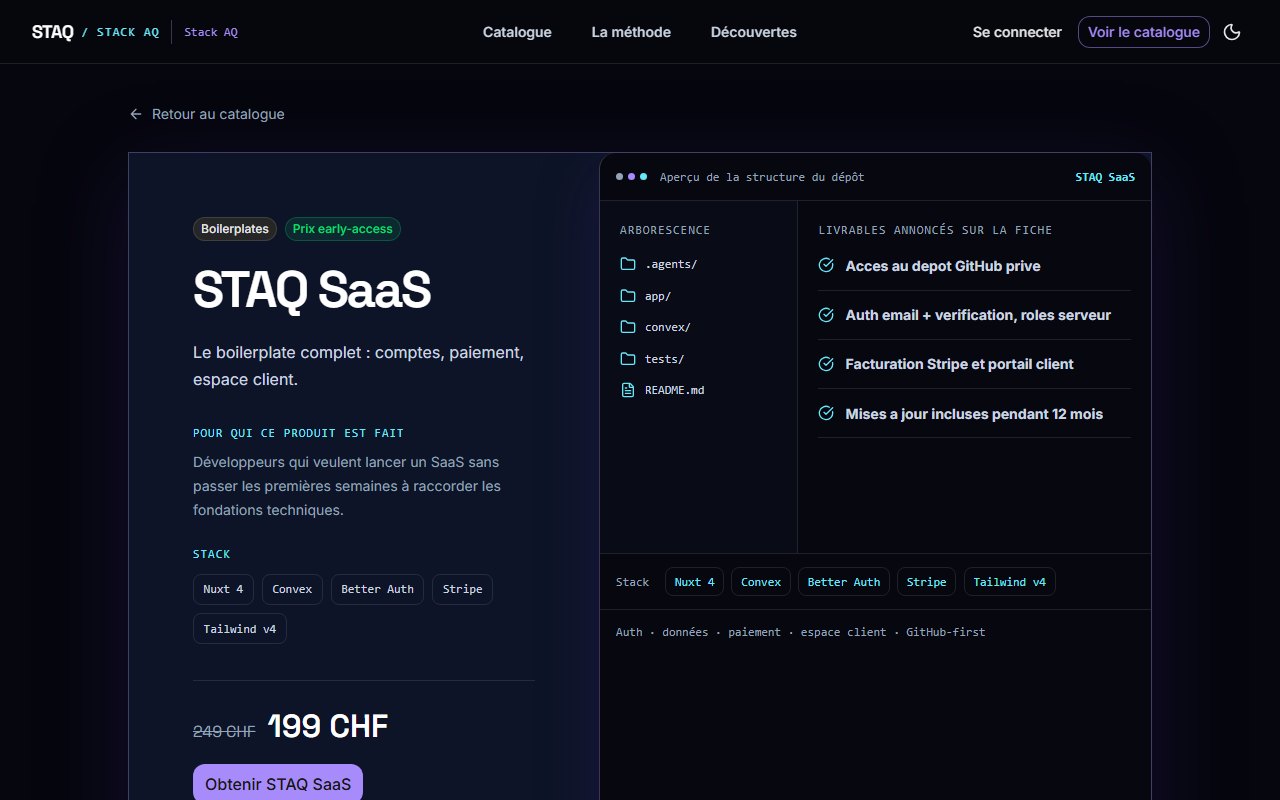Click check icon beside Mises a jour incluses

pyautogui.click(x=826, y=413)
